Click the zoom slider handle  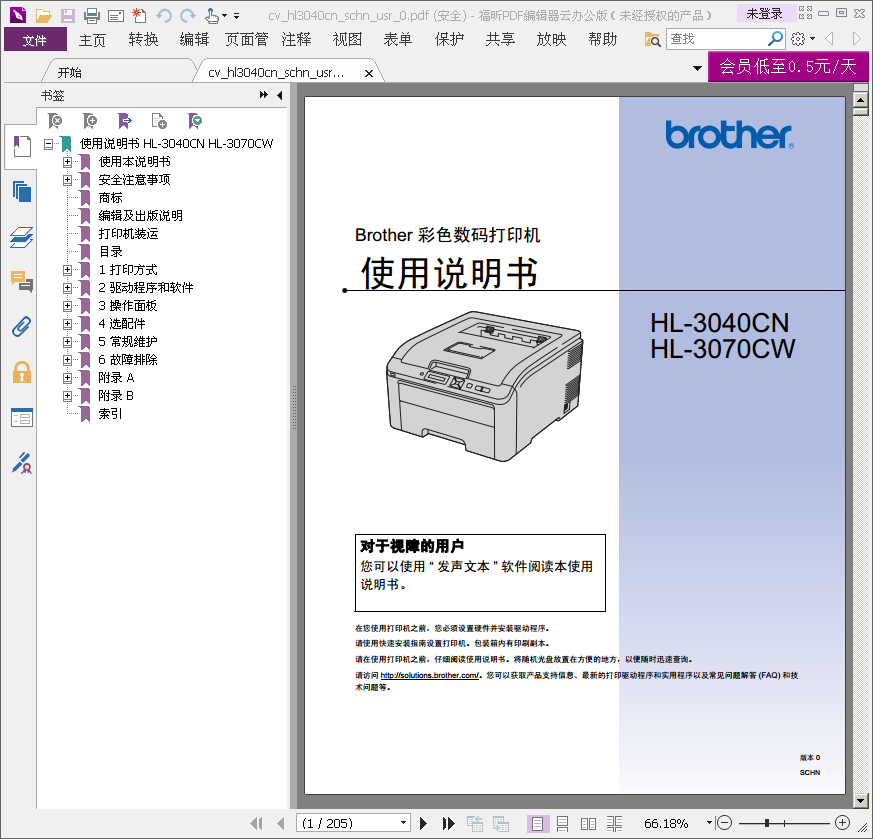767,823
